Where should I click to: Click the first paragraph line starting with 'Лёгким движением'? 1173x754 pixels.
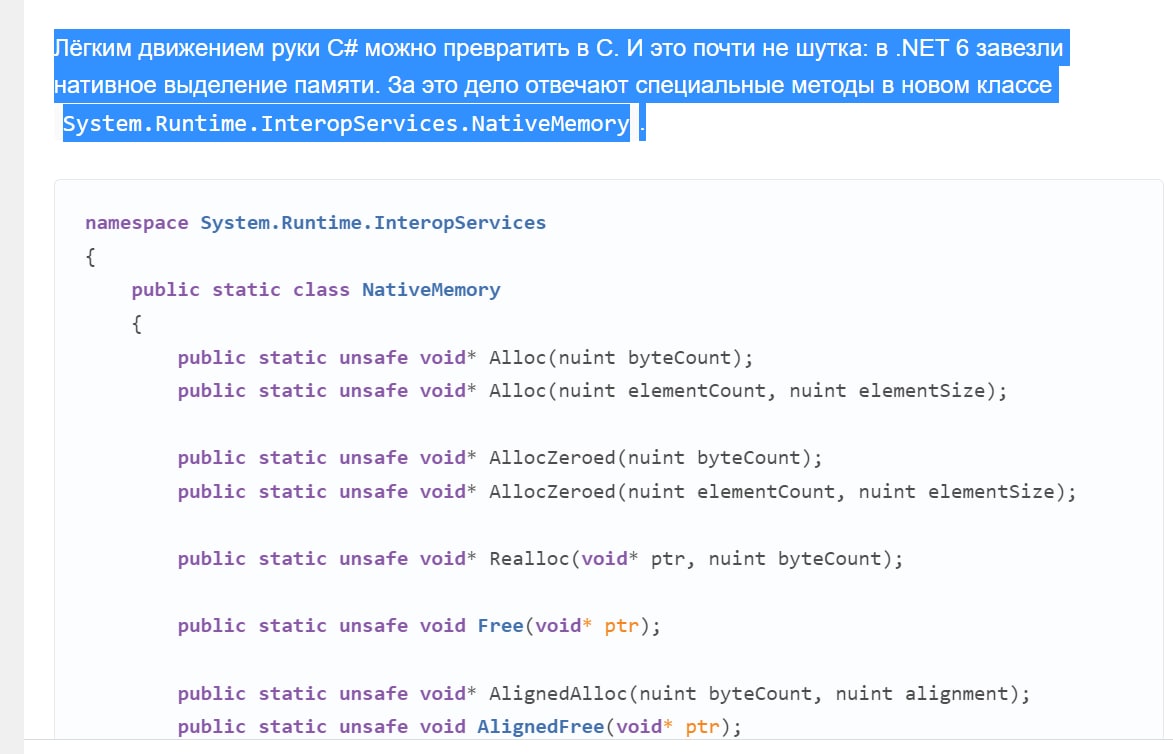559,48
